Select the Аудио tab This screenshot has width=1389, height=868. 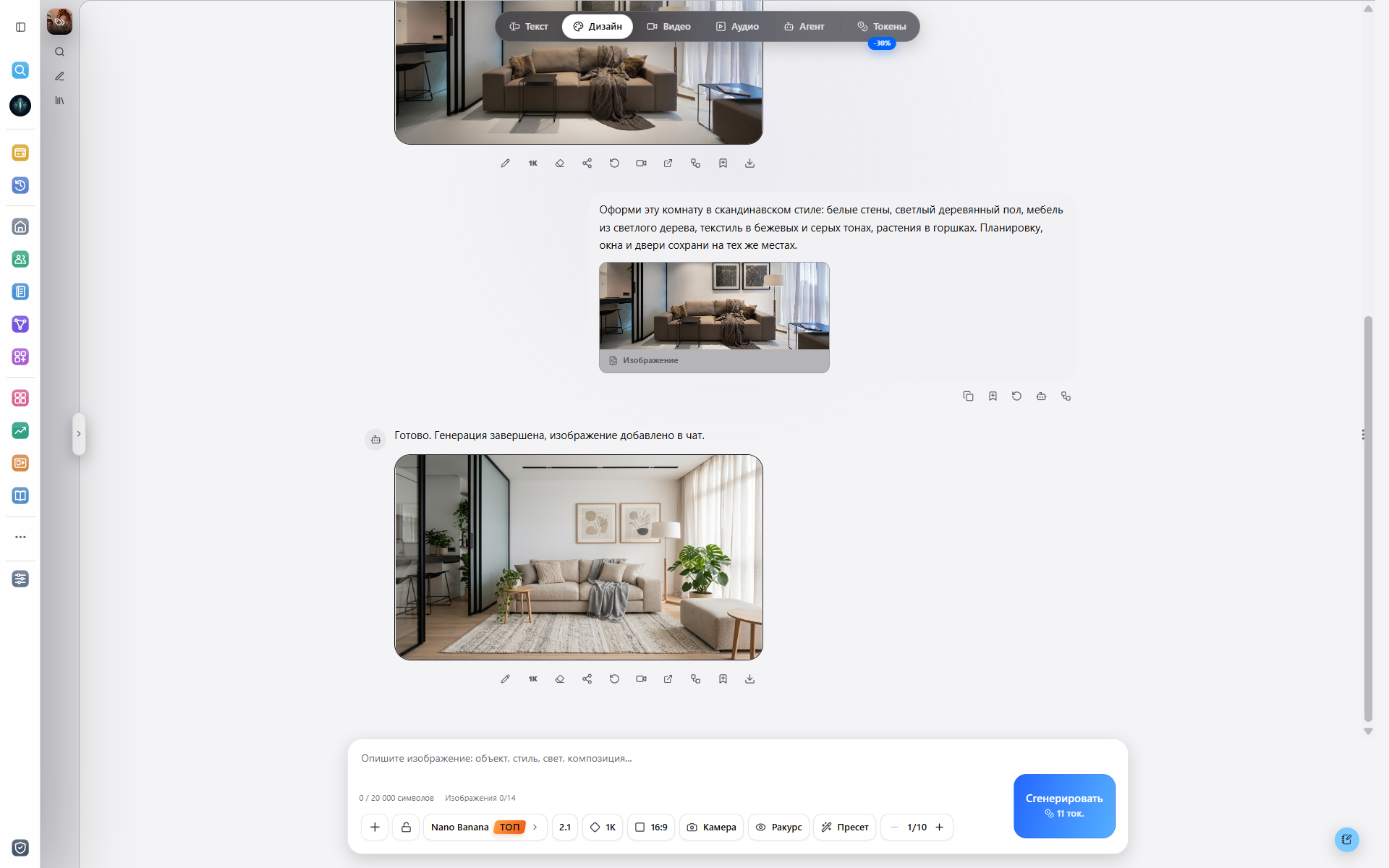pos(737,27)
